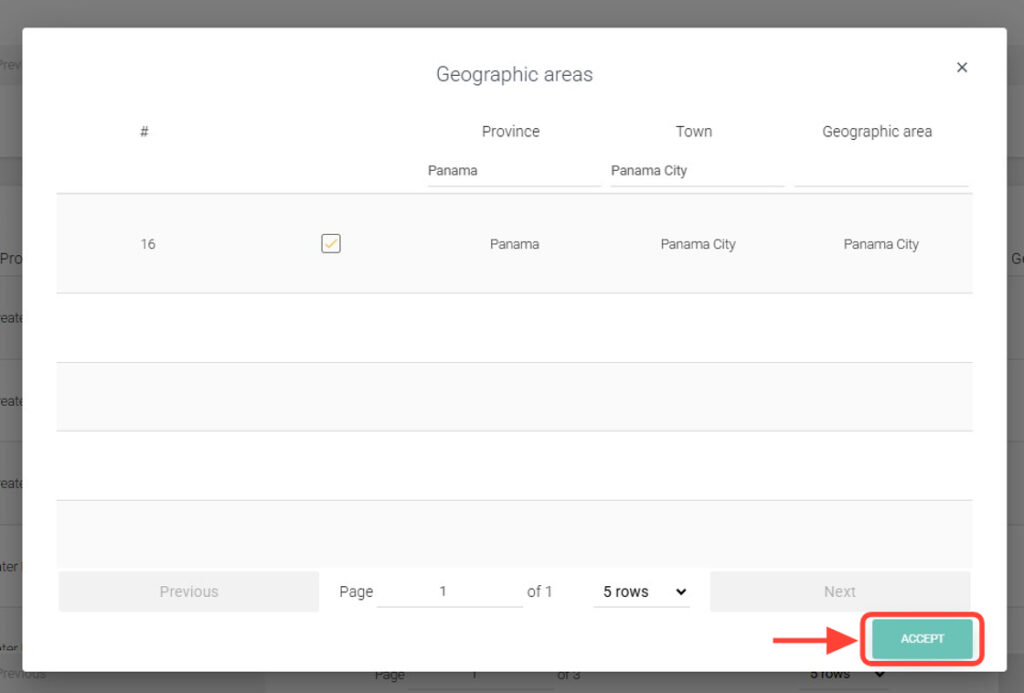The width and height of the screenshot is (1024, 693).
Task: Go to the Next page in dialog
Action: point(839,591)
